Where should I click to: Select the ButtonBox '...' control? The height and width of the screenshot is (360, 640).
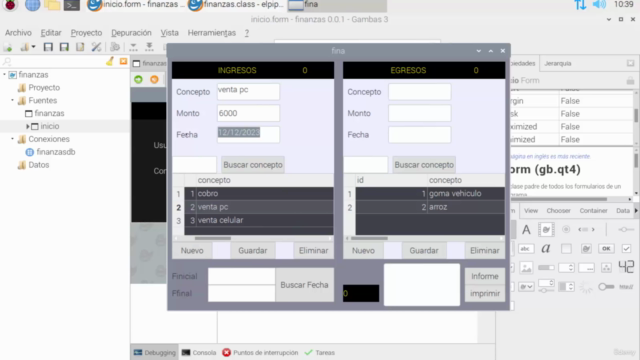(x=586, y=268)
